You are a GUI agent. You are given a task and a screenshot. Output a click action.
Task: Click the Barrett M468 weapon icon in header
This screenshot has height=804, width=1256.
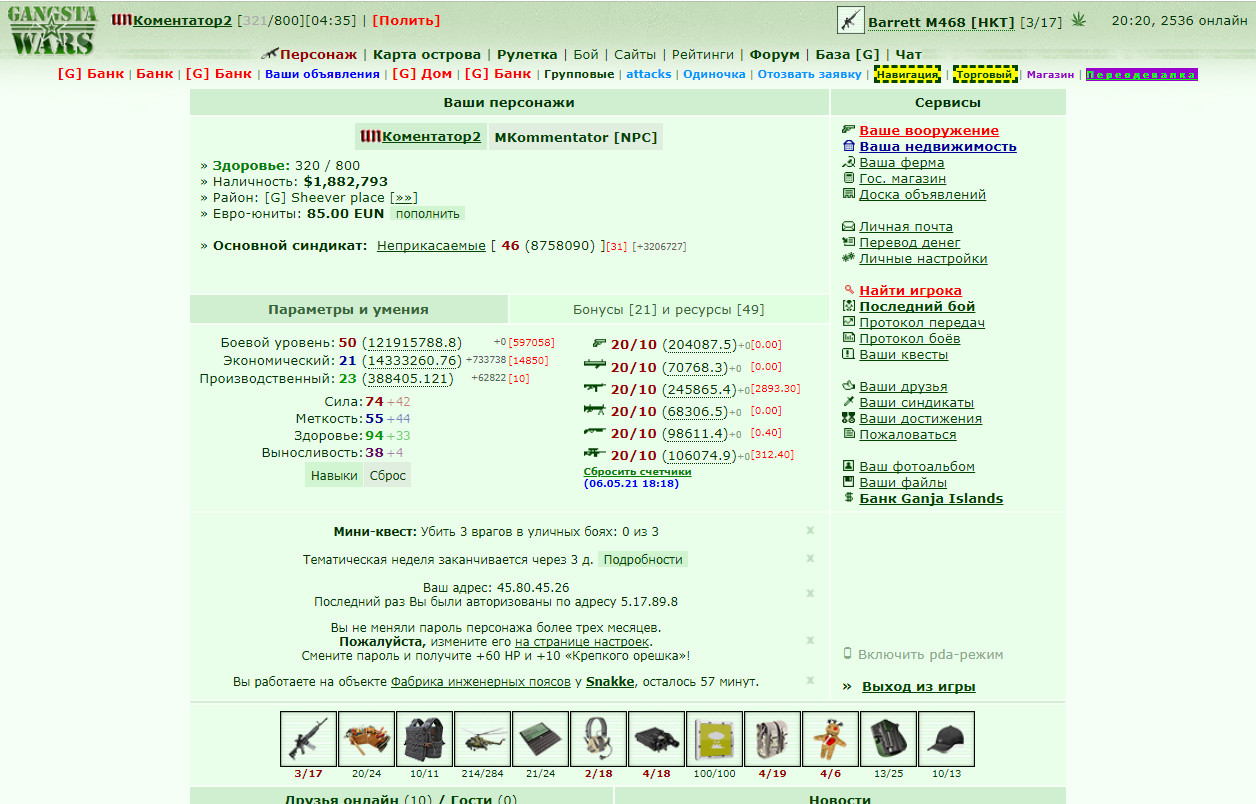tap(850, 20)
